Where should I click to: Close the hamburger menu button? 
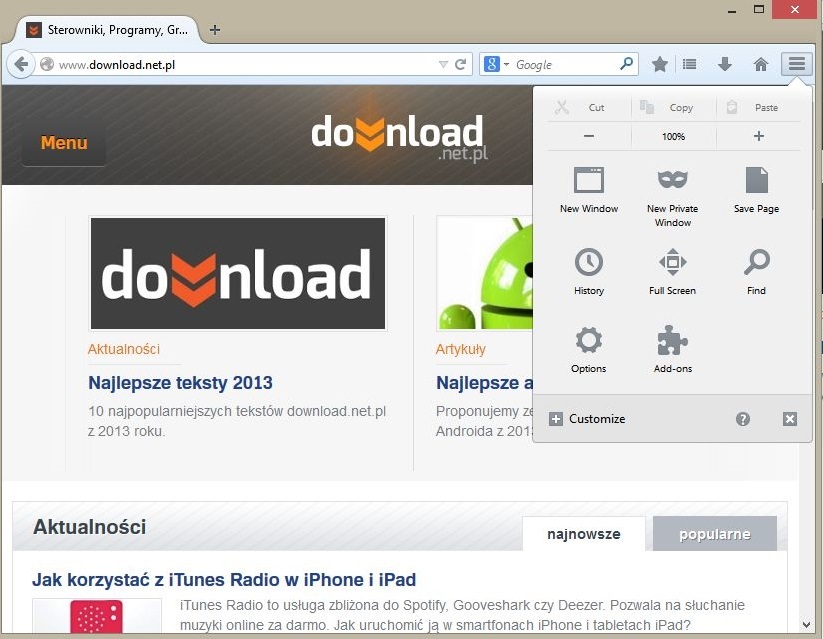[796, 64]
